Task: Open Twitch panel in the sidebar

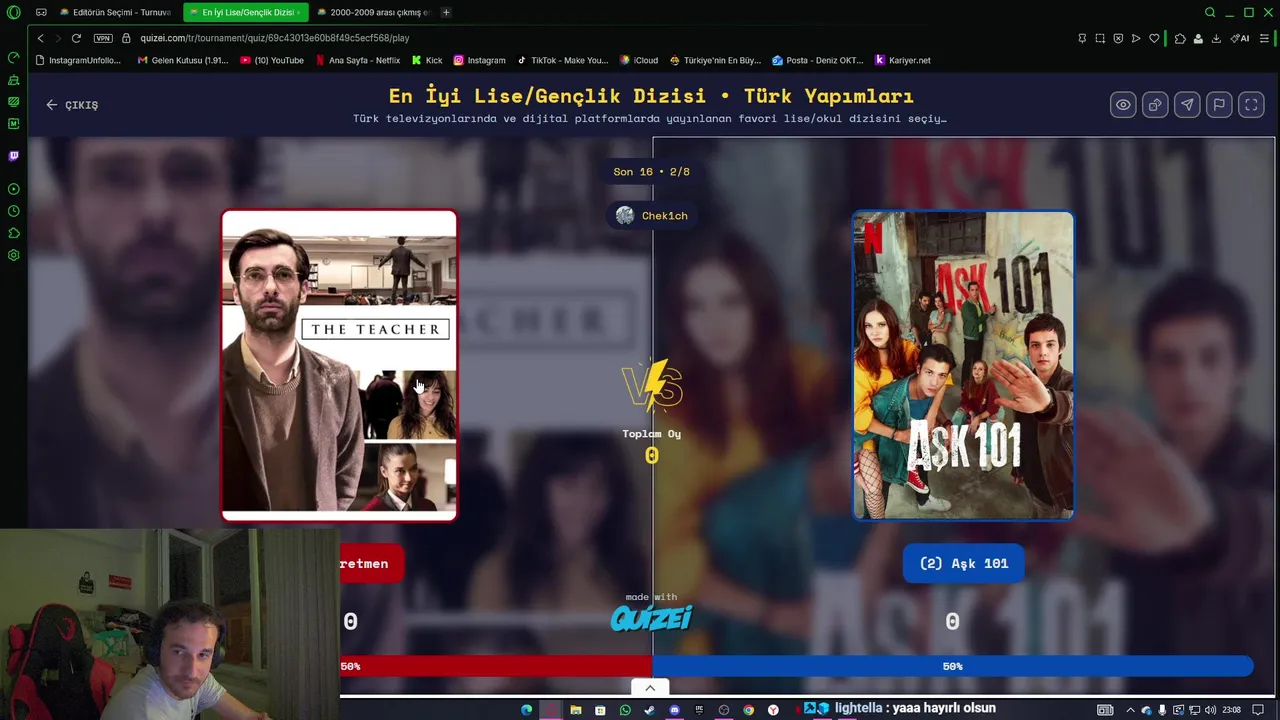Action: [x=13, y=156]
